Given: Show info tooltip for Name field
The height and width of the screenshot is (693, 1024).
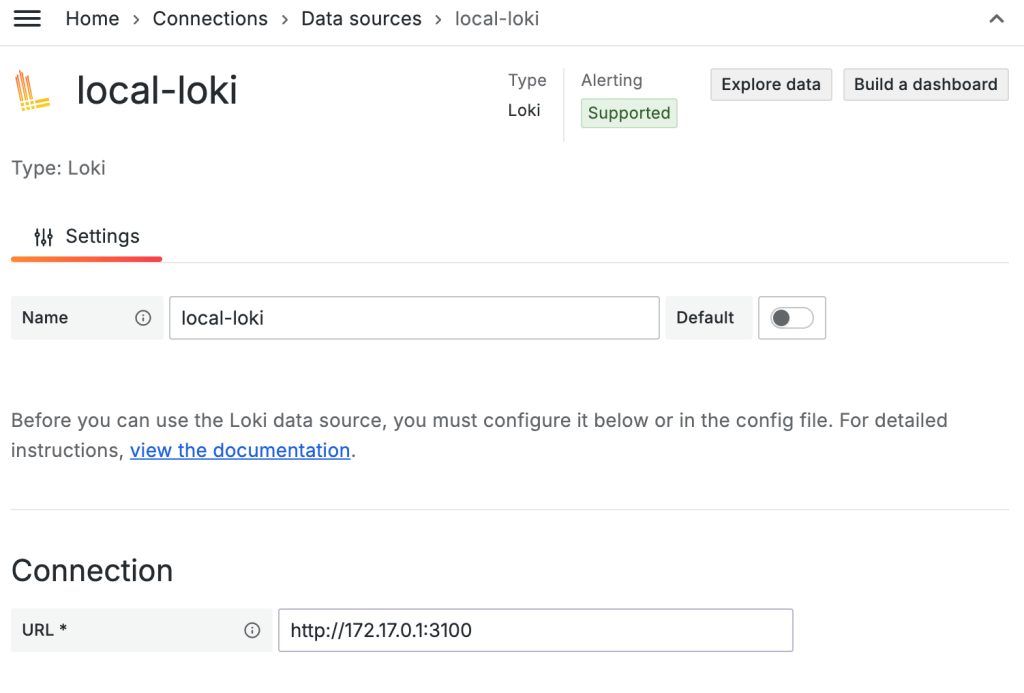Looking at the screenshot, I should 143,317.
